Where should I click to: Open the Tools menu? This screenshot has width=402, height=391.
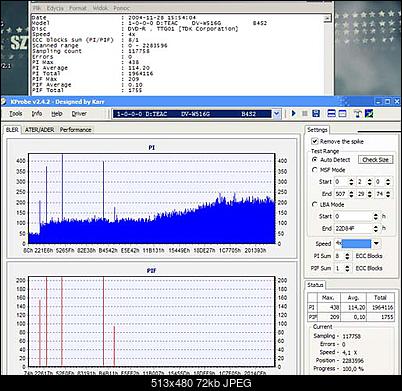point(16,114)
